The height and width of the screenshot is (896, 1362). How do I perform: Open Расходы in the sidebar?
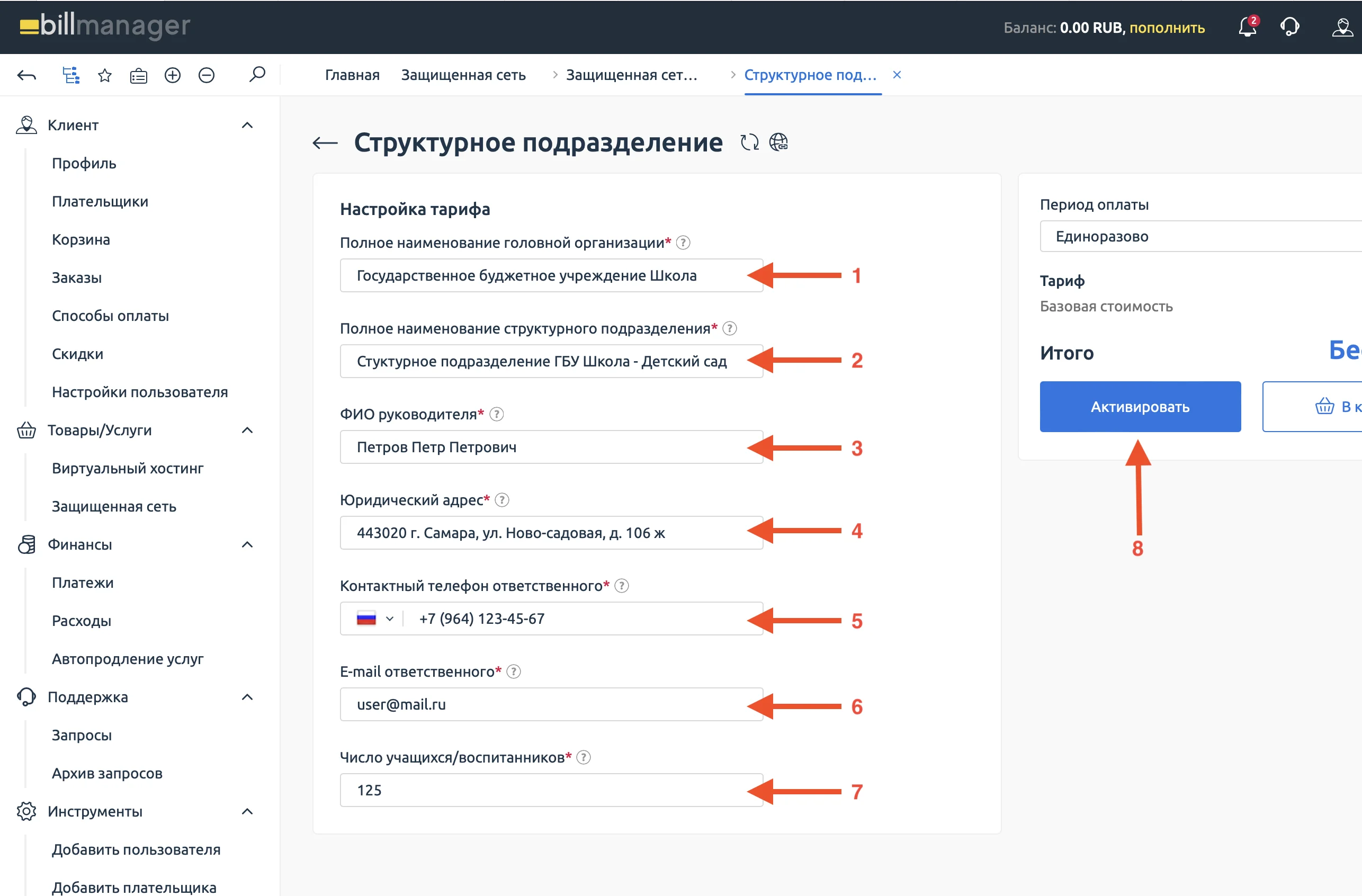[x=81, y=621]
